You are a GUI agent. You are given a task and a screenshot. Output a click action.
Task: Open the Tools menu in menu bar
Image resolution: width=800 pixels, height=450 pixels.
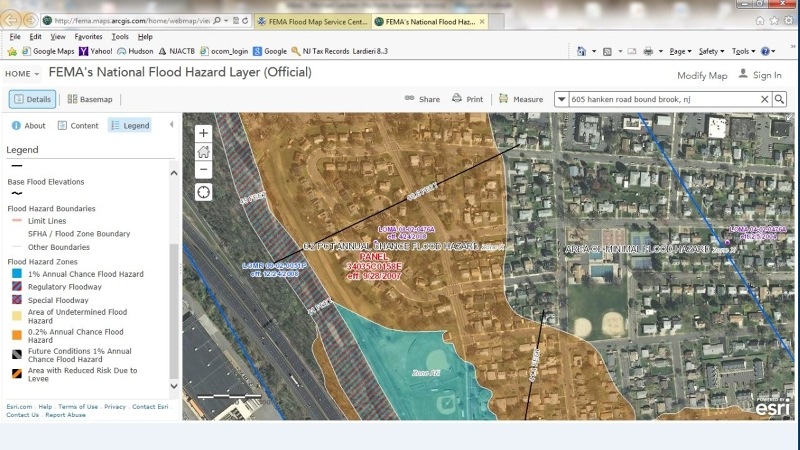point(120,37)
